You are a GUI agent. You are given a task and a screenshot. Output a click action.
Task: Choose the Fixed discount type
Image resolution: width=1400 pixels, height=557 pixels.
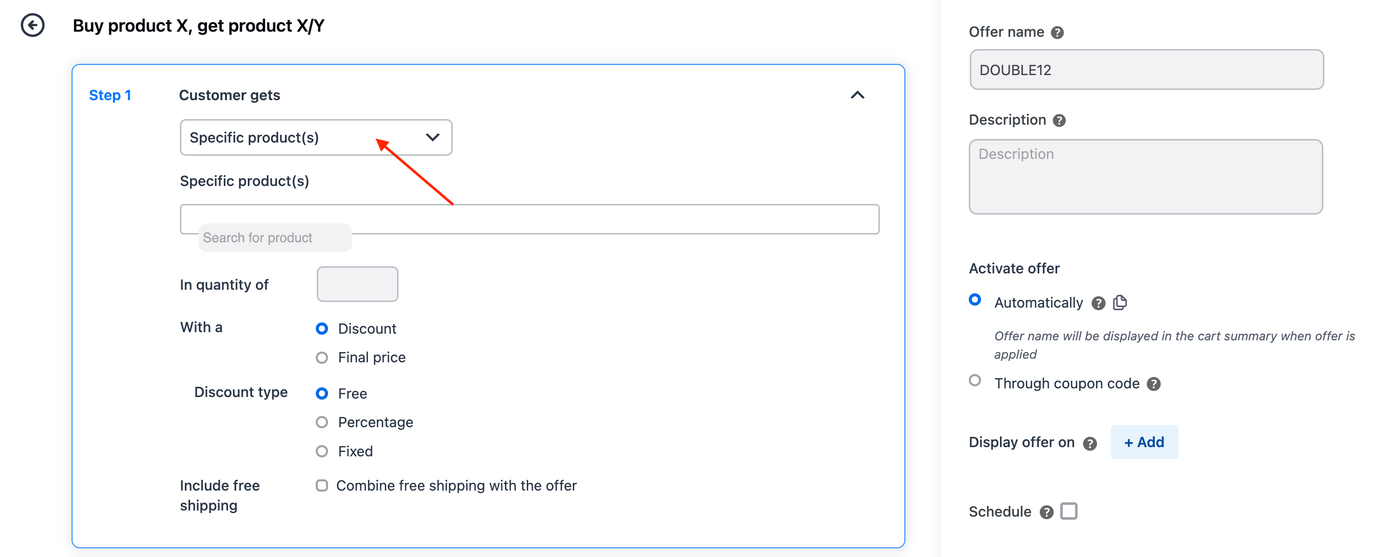point(322,452)
